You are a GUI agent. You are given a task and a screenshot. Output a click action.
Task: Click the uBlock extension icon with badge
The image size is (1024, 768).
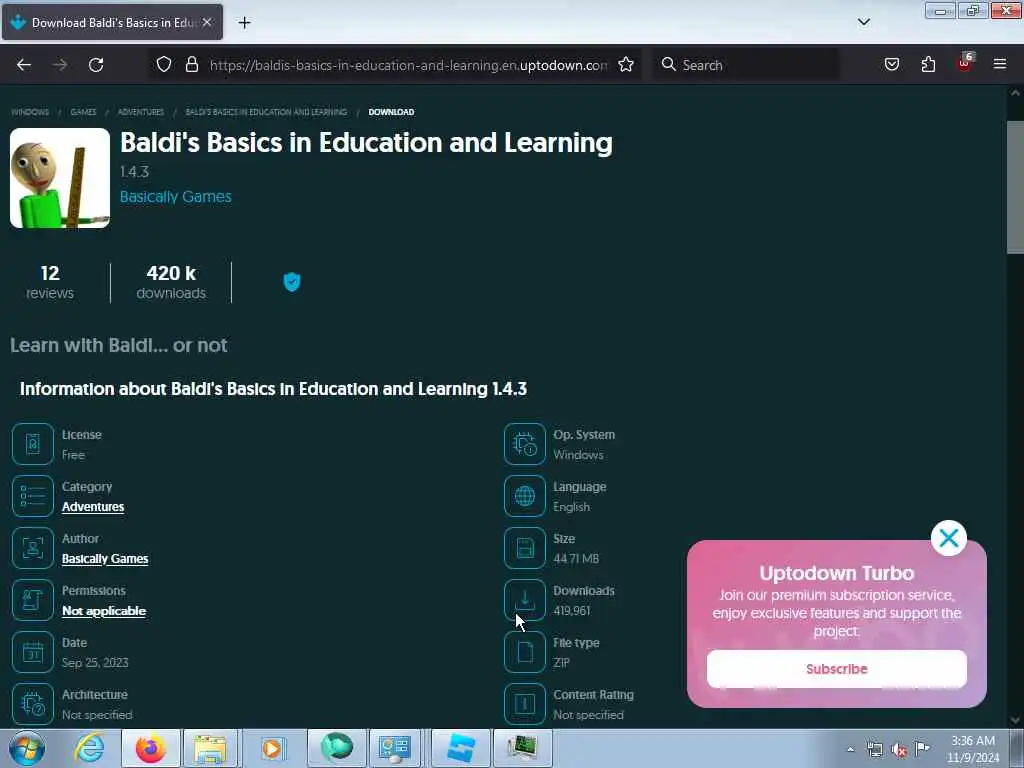click(x=965, y=63)
